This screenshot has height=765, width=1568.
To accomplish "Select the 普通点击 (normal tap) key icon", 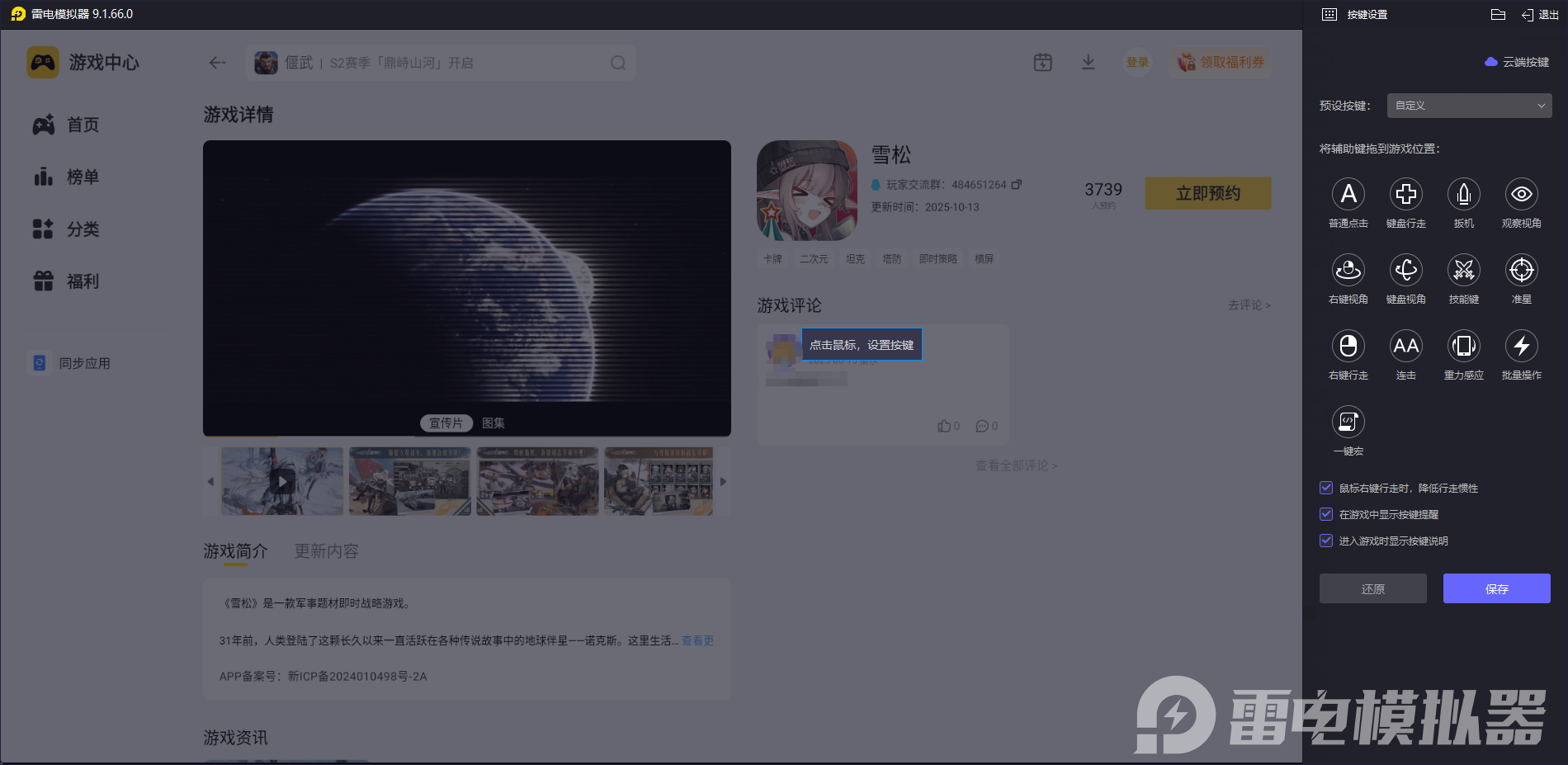I will tap(1348, 195).
